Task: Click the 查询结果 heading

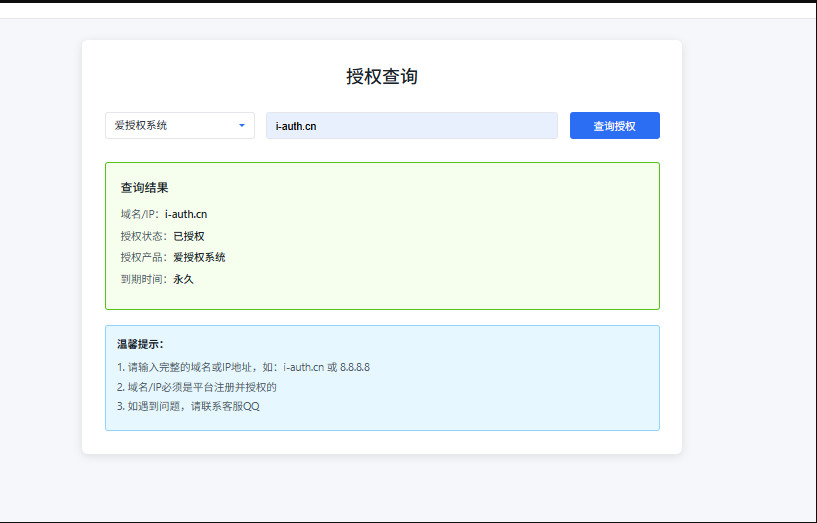Action: click(144, 188)
